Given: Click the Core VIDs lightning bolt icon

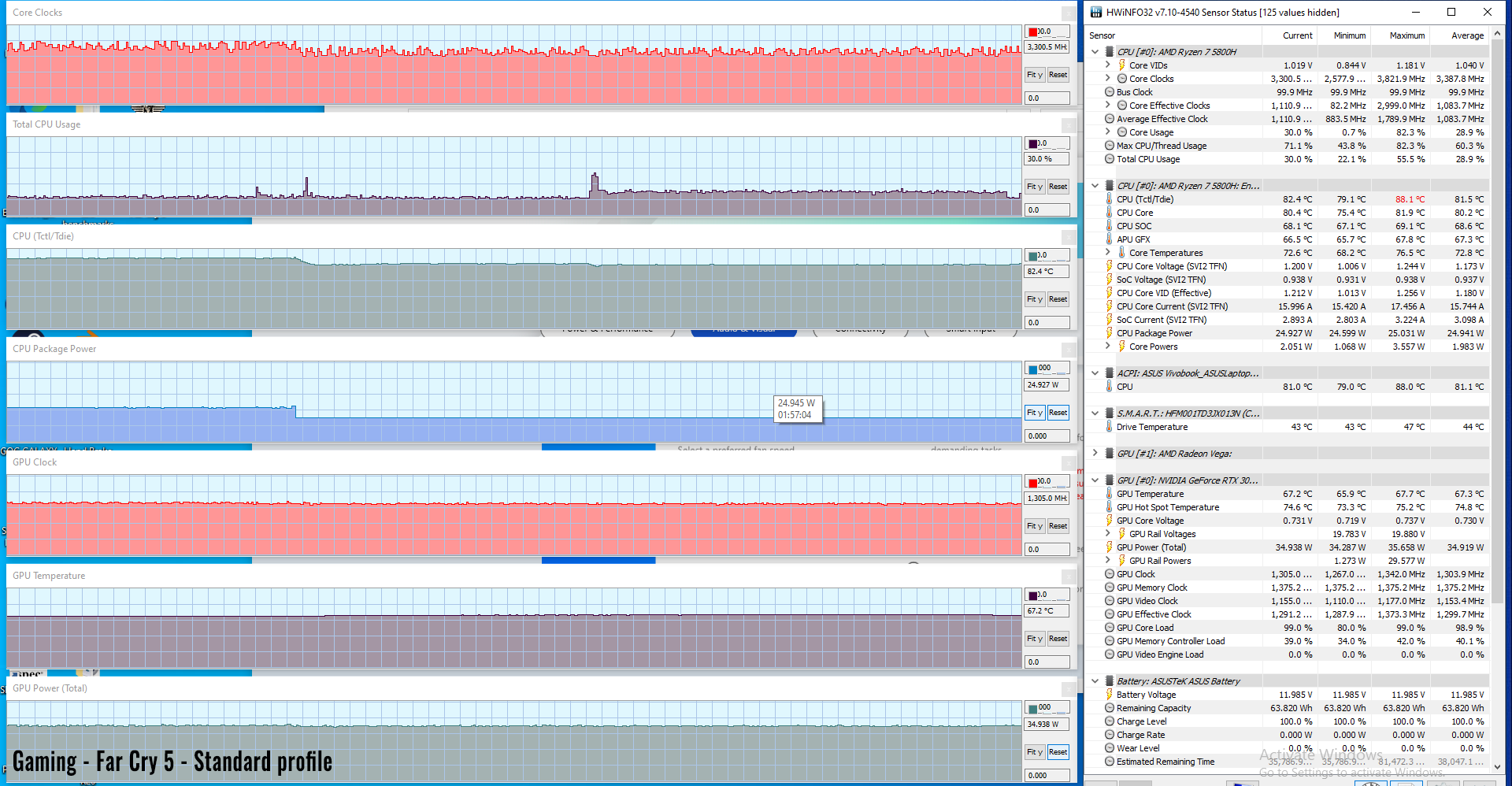Looking at the screenshot, I should point(1121,65).
